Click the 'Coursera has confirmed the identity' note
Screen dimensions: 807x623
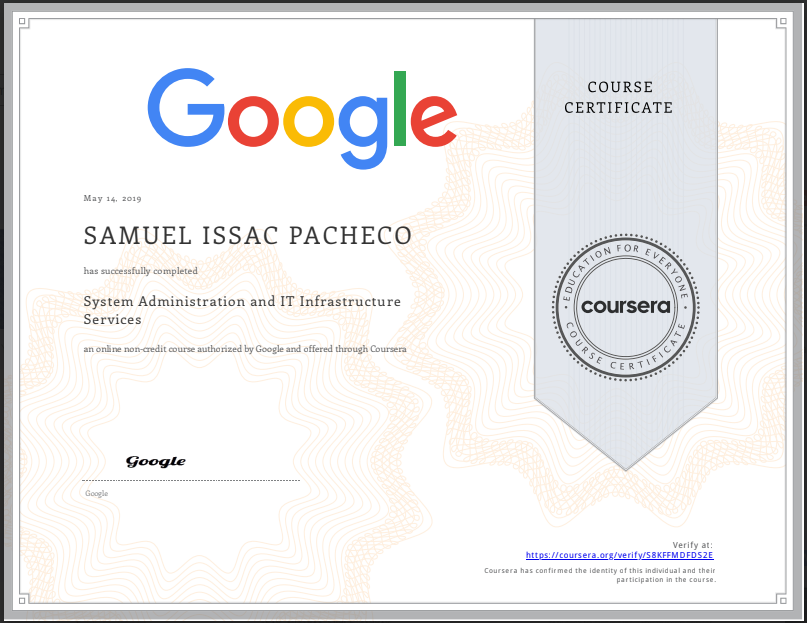(x=600, y=575)
